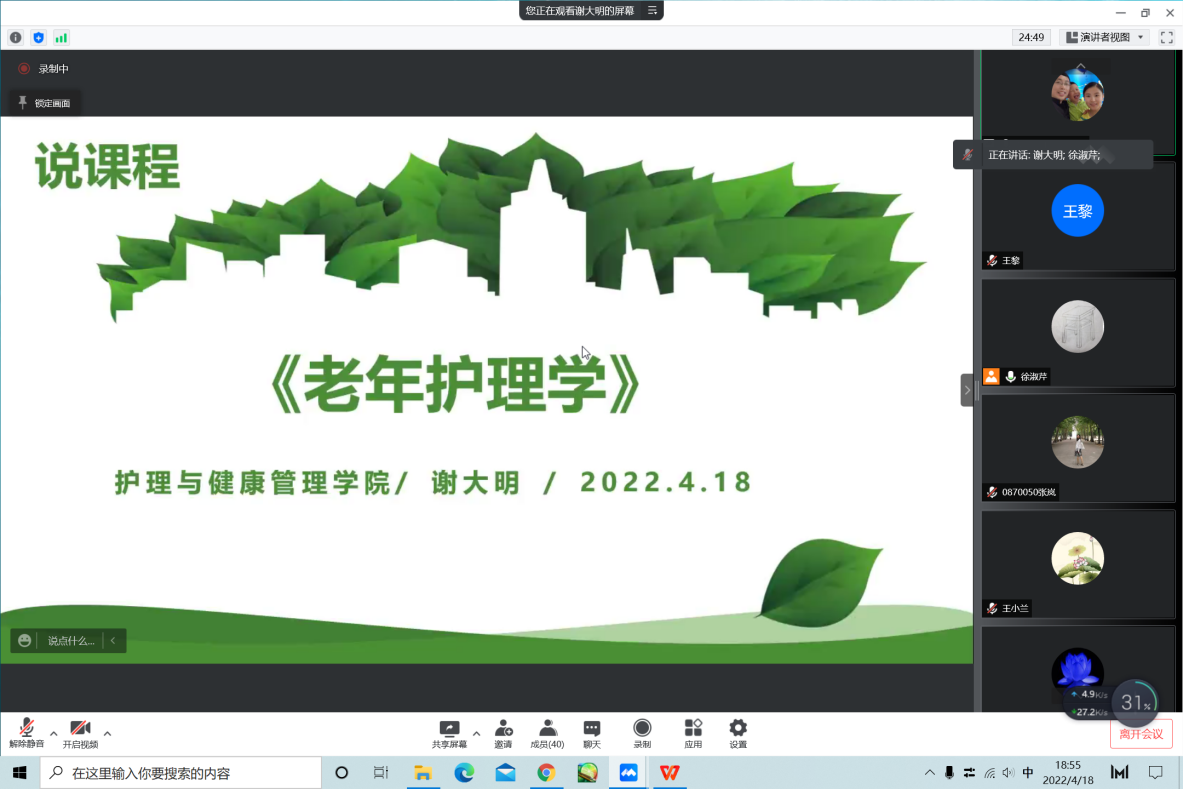
Task: Toggle 解除静音 microphone button
Action: [x=27, y=733]
